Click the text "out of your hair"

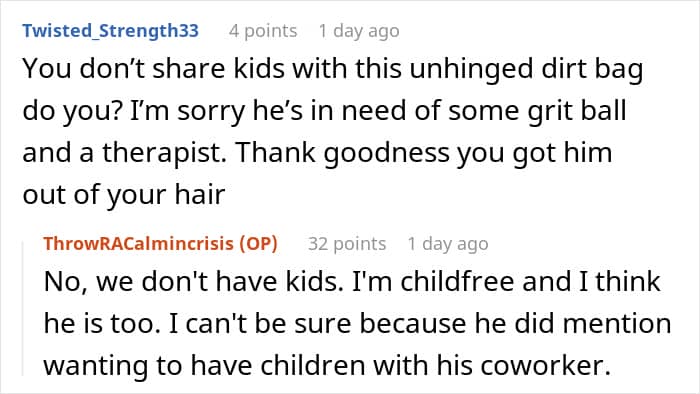pos(124,195)
